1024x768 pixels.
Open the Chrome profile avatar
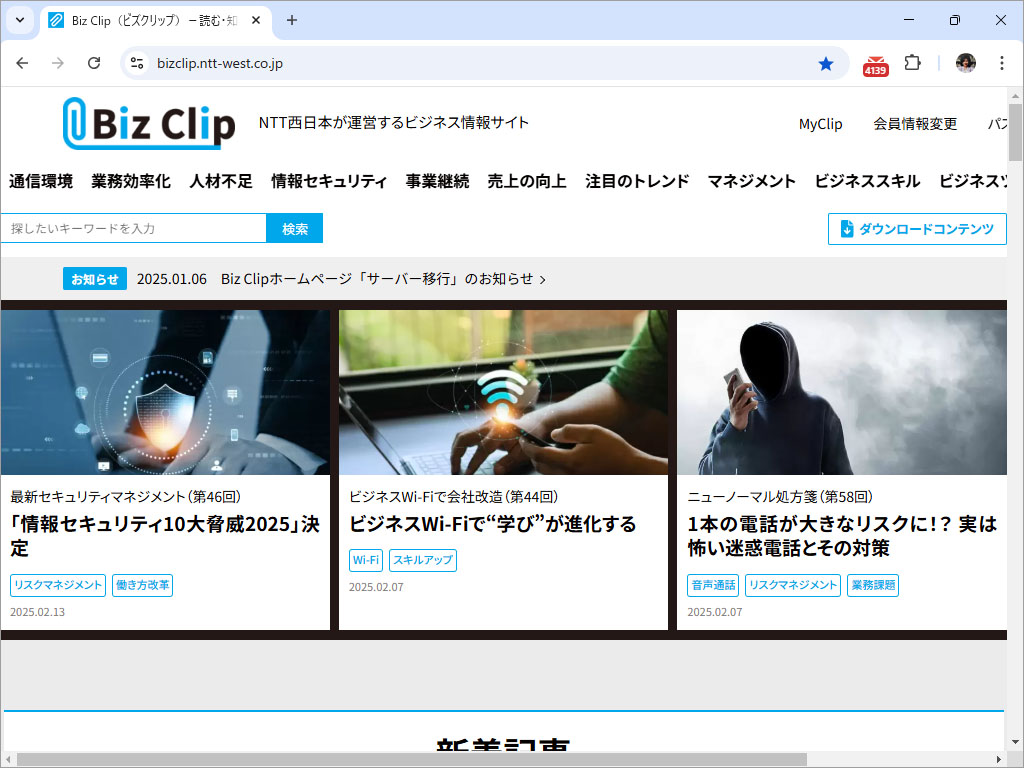965,63
